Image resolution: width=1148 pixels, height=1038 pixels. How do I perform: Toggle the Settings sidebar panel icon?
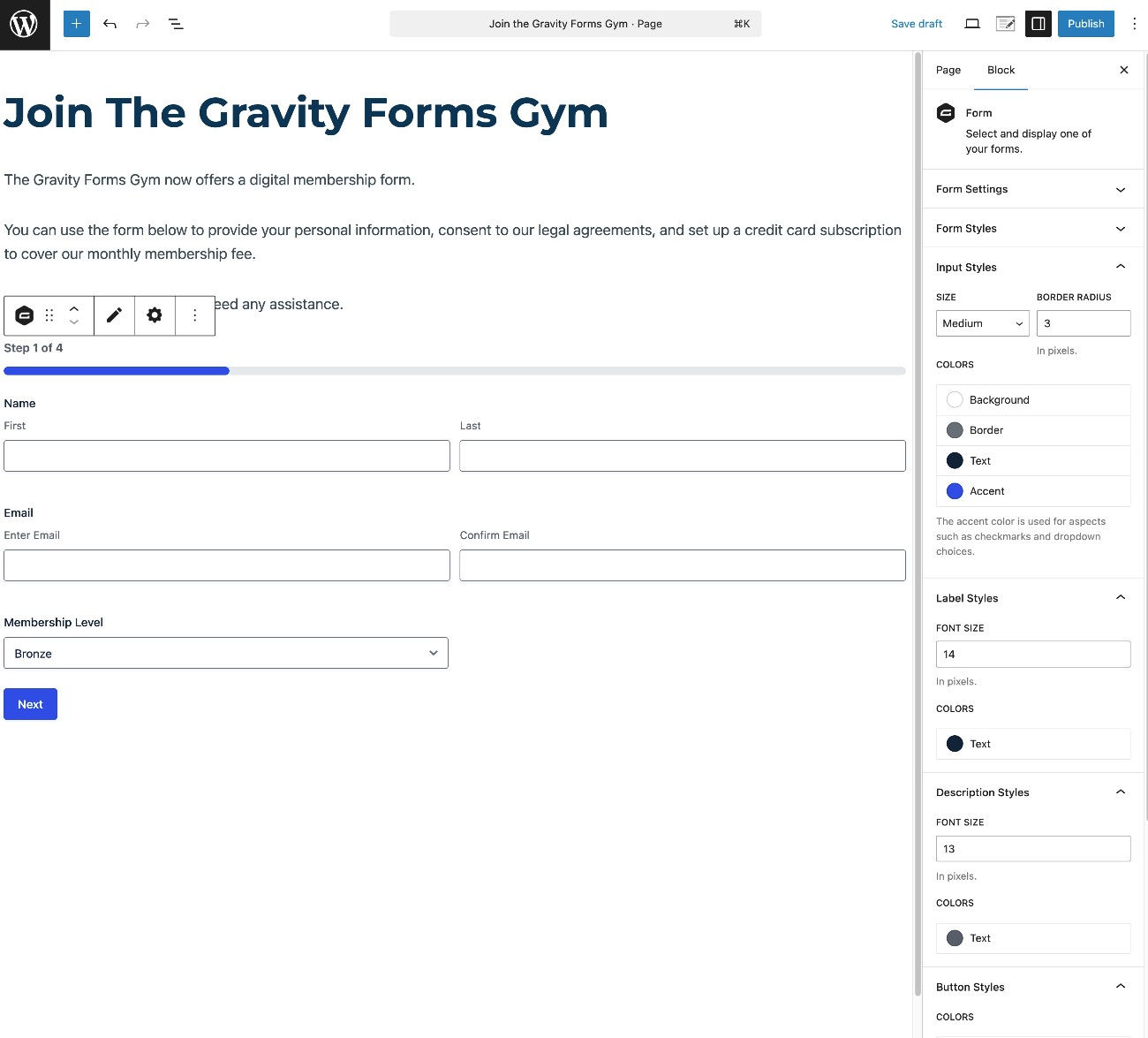coord(1038,24)
